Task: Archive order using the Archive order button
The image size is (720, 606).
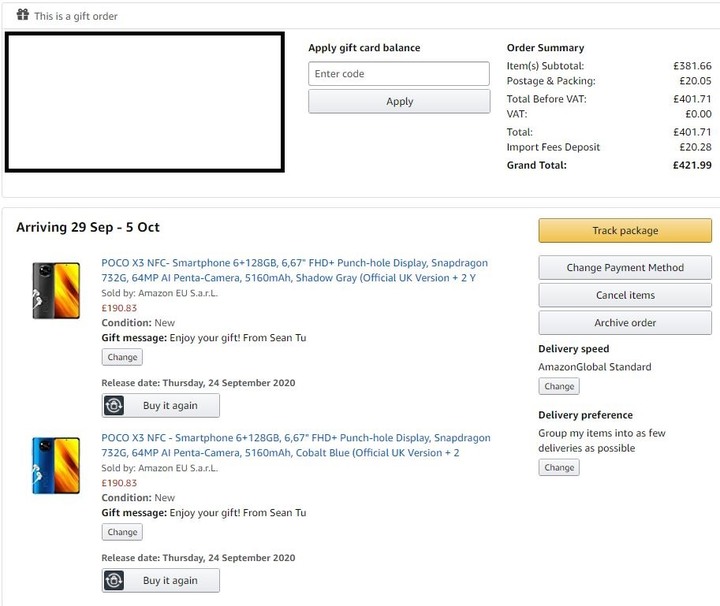Action: click(x=624, y=323)
